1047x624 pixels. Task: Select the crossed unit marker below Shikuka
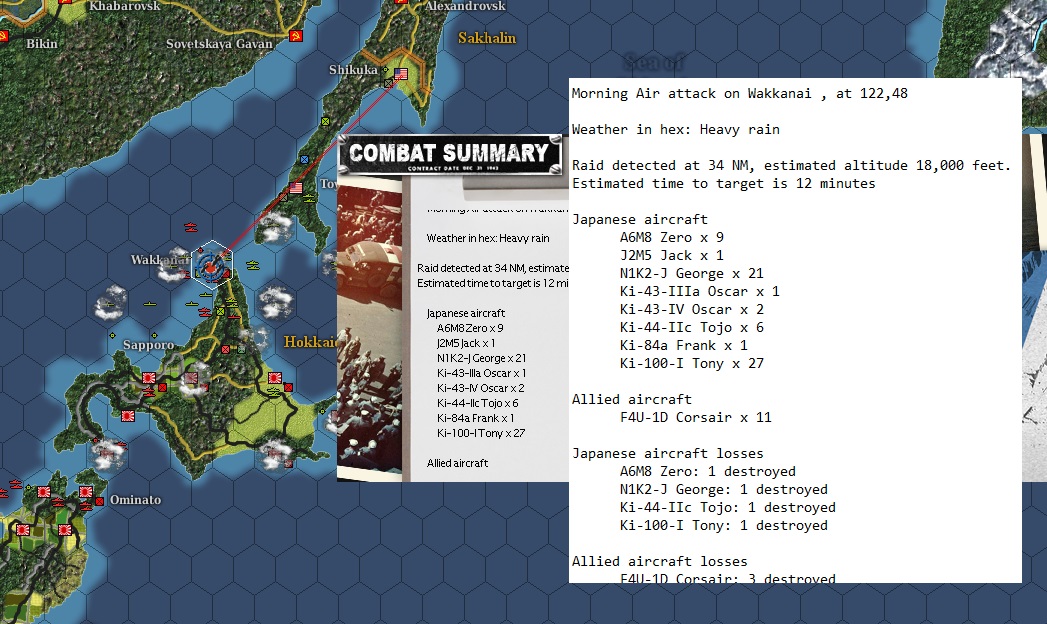[x=389, y=83]
